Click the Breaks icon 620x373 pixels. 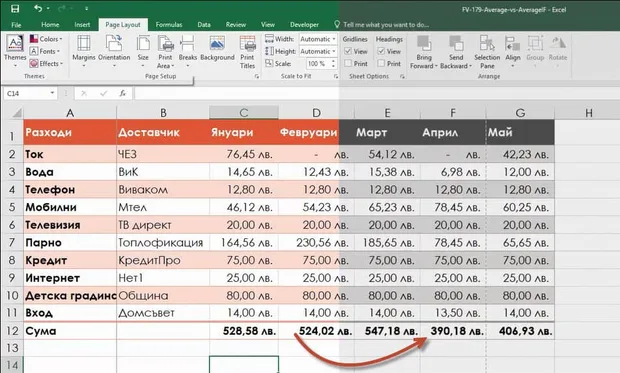click(187, 43)
